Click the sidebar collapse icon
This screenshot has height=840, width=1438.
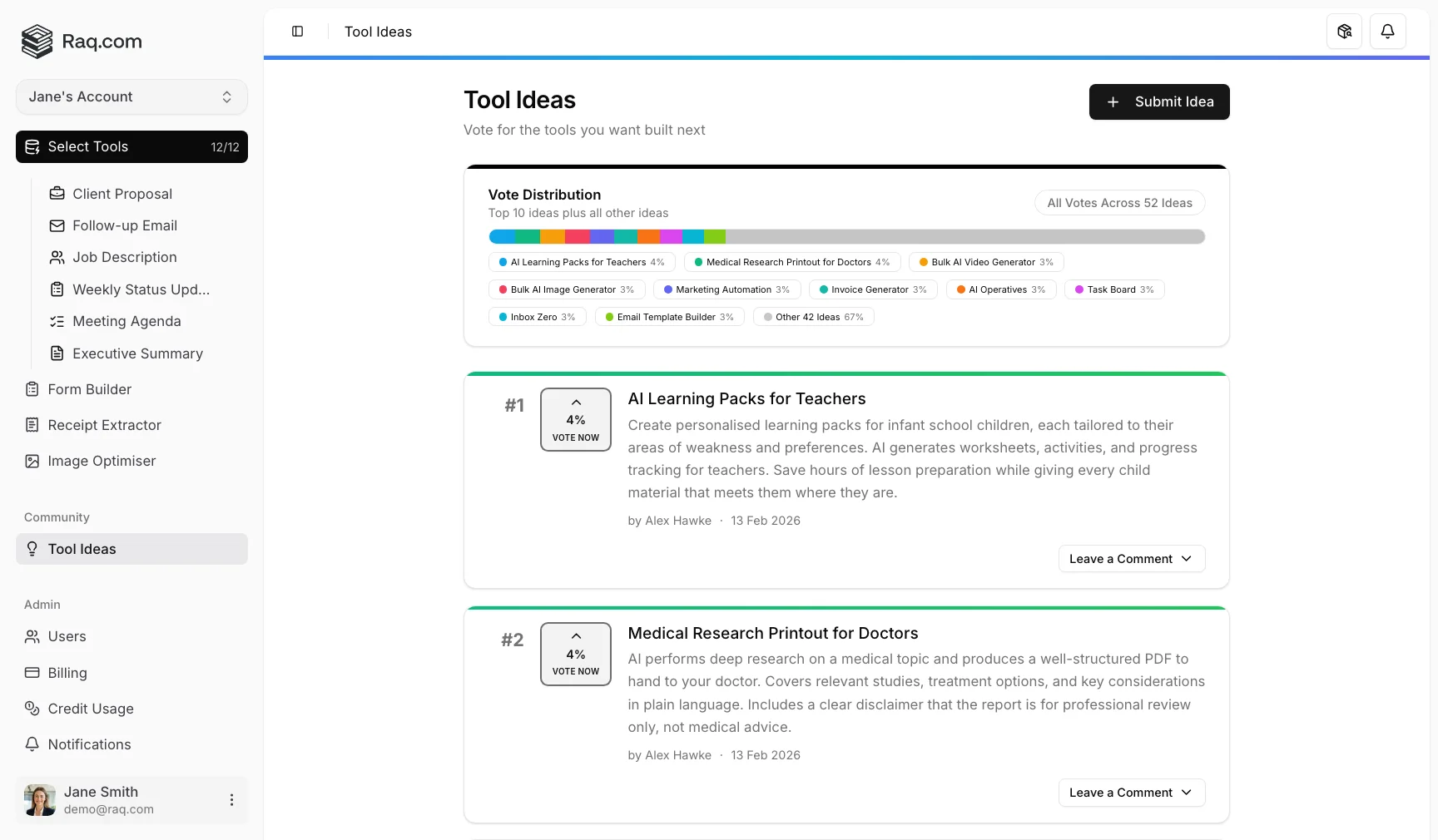pyautogui.click(x=297, y=32)
